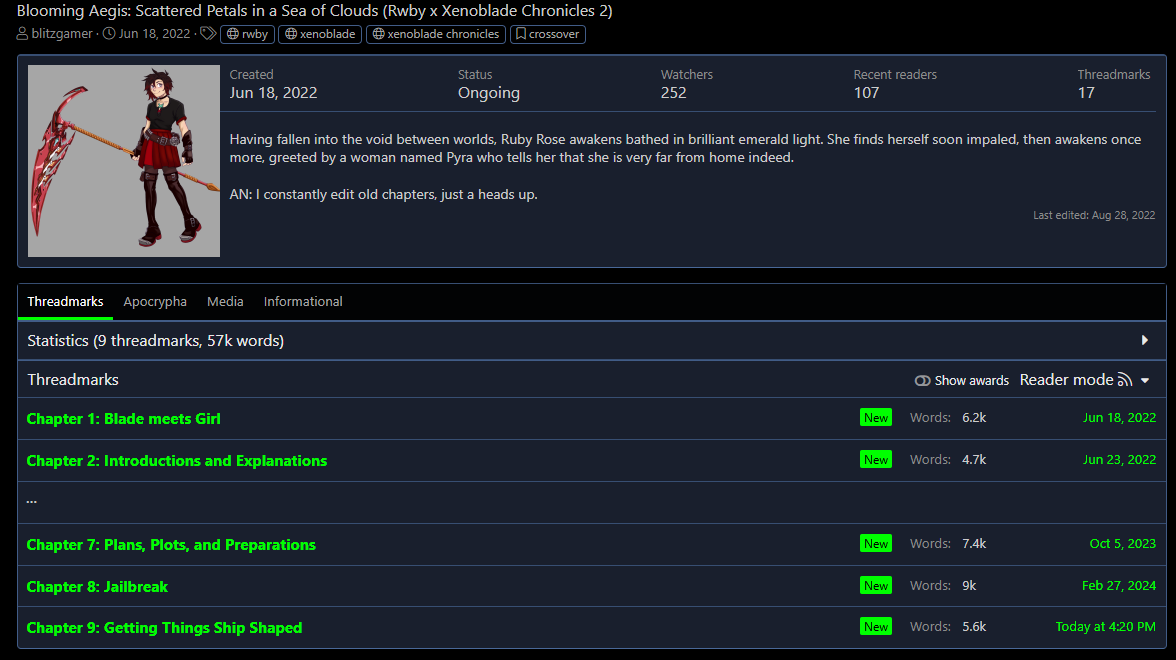Click Words 6.2k value for Chapter 1
Screen dimensions: 1176x660
coord(974,418)
